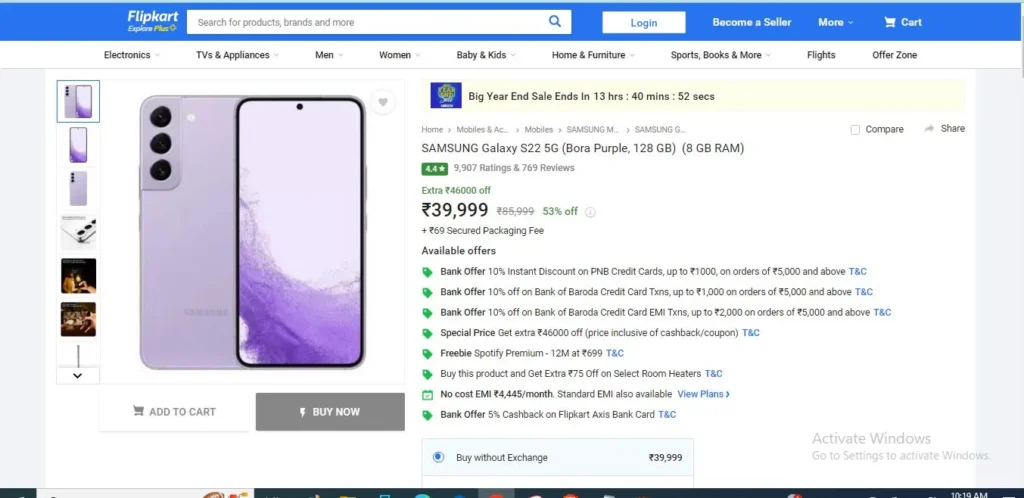Click BUY NOW button
This screenshot has width=1024, height=498.
point(330,412)
